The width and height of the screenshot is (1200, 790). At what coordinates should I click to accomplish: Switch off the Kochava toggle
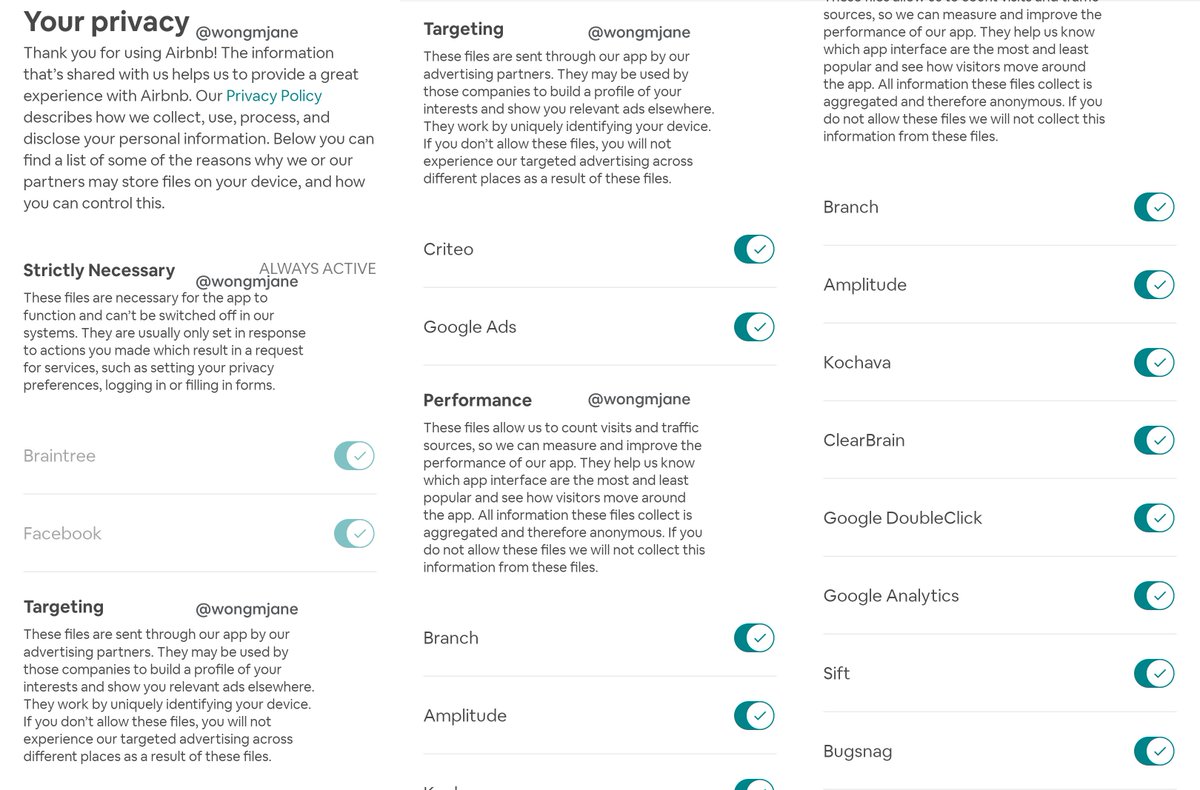point(1154,362)
